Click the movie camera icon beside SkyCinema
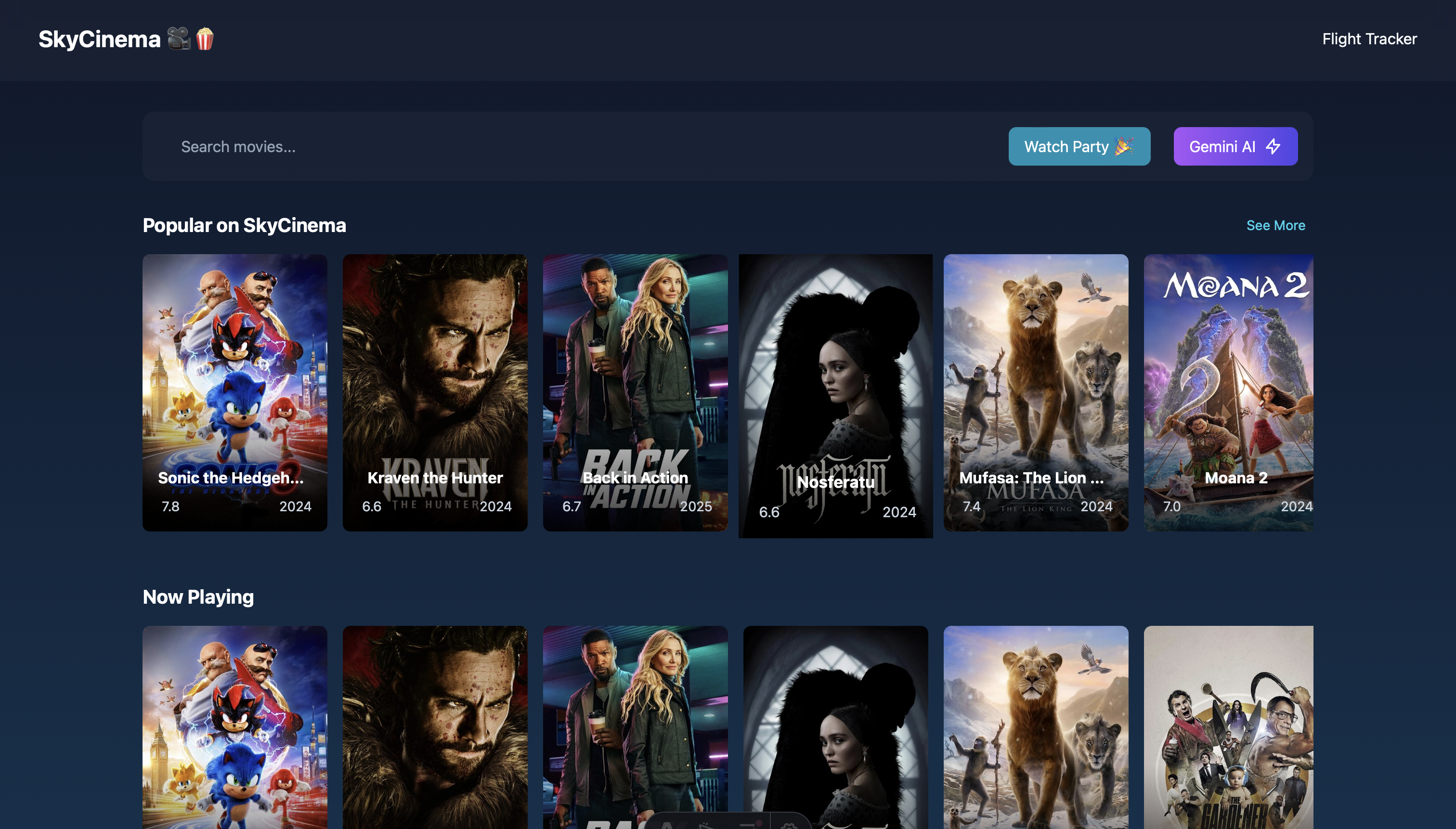 [x=179, y=39]
